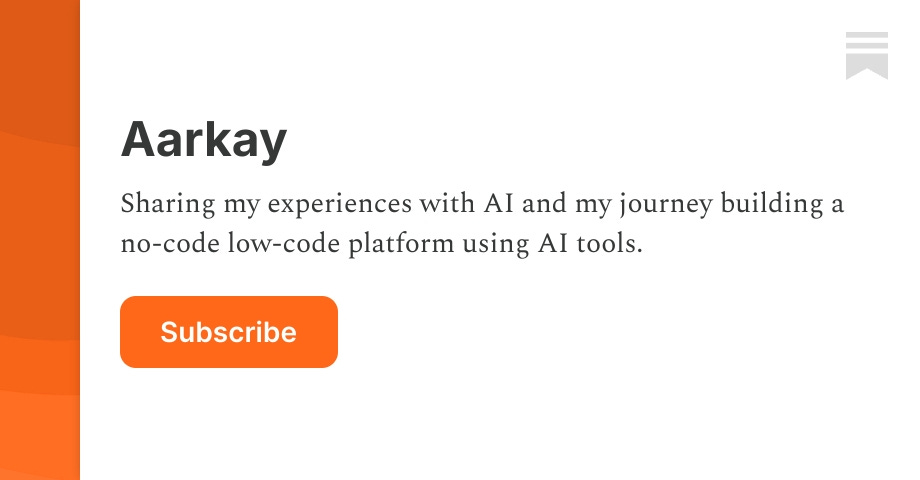This screenshot has width=920, height=480.
Task: Click the orange decorative banner strip
Action: pyautogui.click(x=40, y=240)
